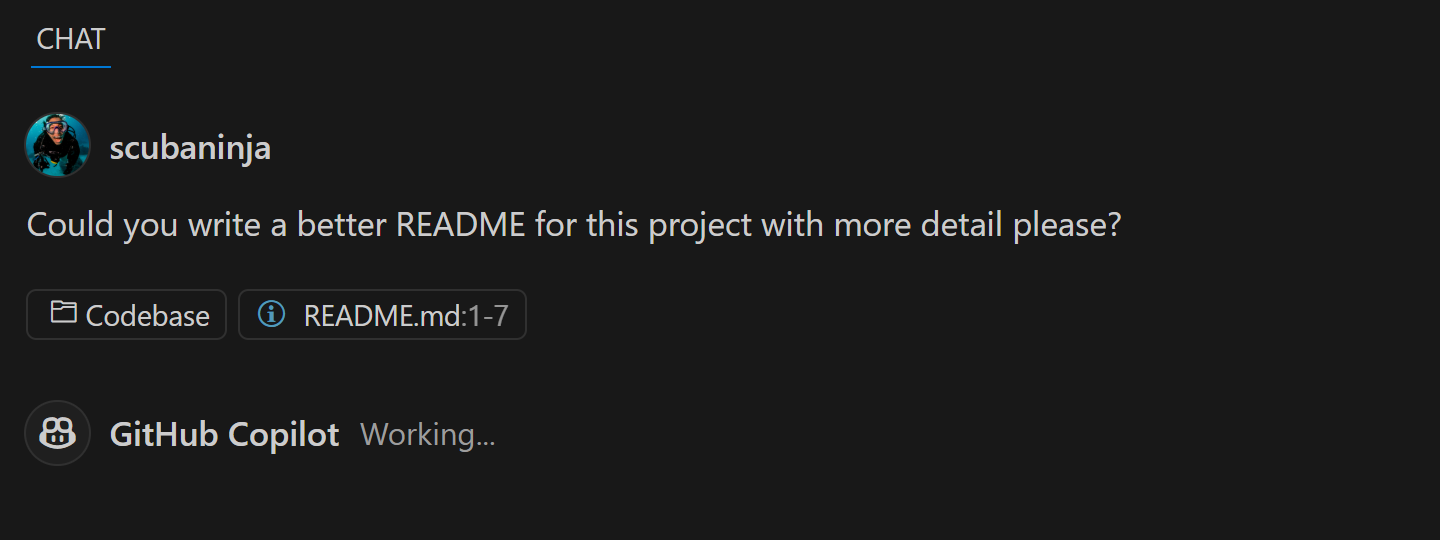Click the GitHub Copilot avatar icon
This screenshot has width=1440, height=540.
[x=58, y=433]
